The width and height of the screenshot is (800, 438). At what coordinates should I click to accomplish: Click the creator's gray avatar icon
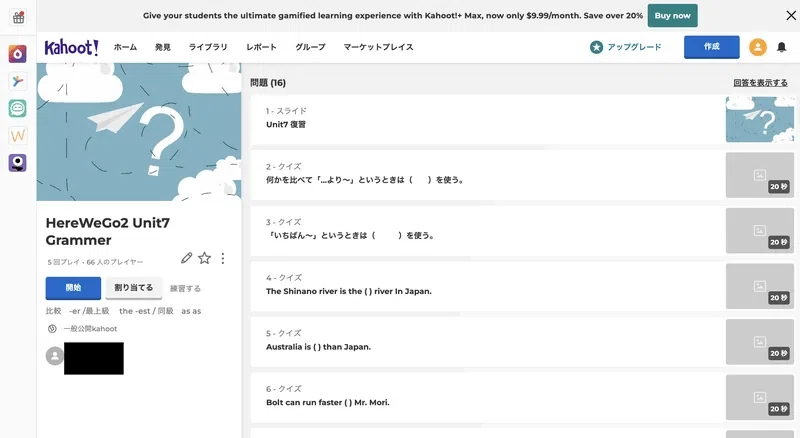(x=55, y=356)
